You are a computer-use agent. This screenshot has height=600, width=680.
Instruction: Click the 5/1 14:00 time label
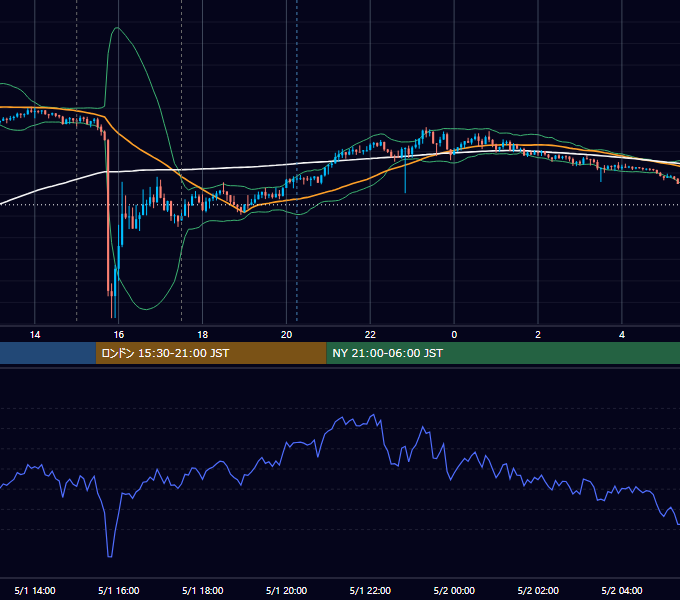coord(35,590)
